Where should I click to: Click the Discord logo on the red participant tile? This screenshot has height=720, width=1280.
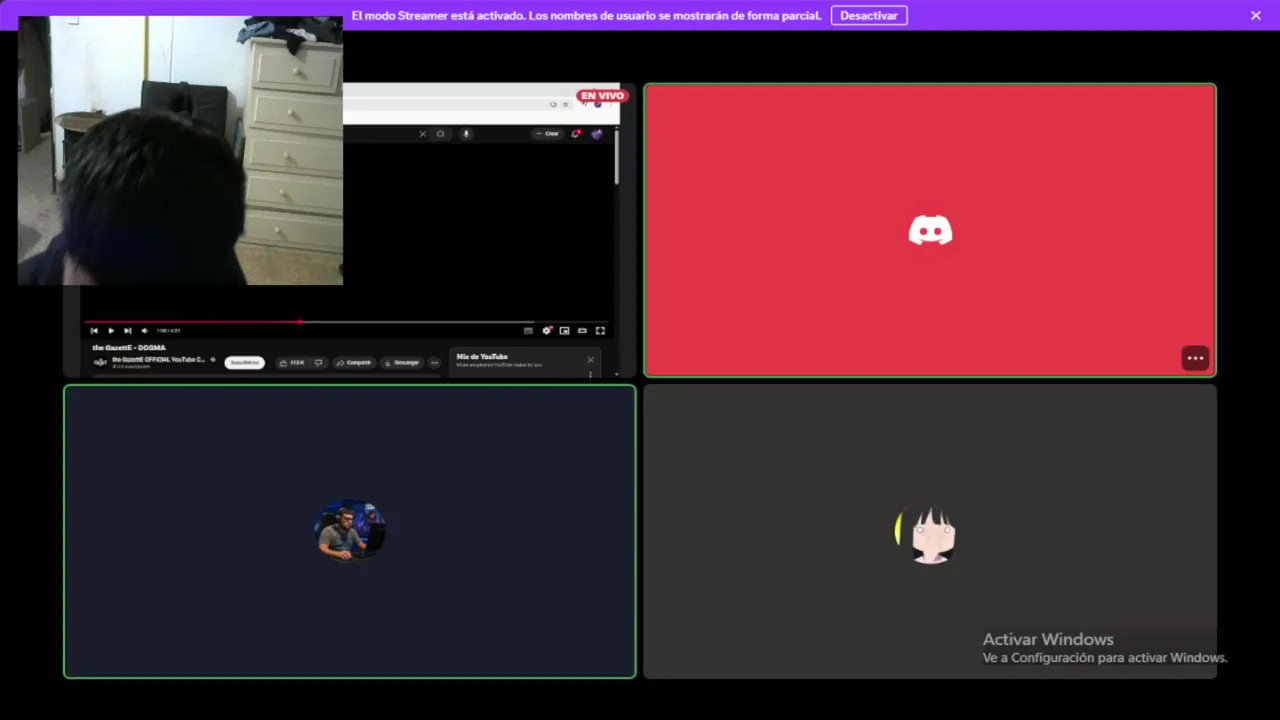click(930, 231)
